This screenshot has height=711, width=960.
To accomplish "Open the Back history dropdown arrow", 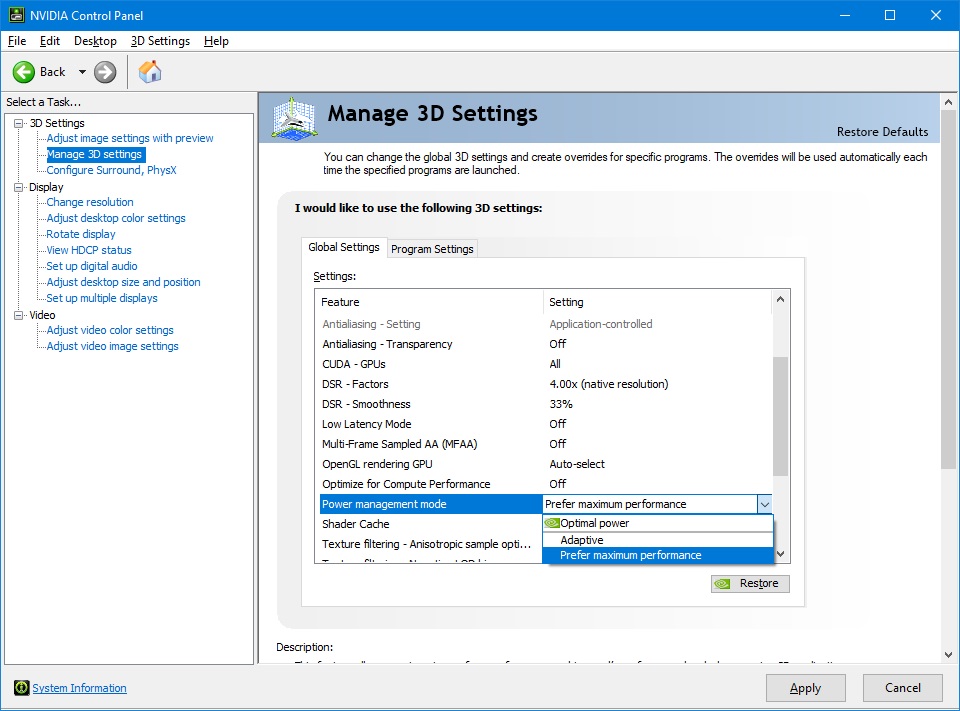I will point(82,72).
